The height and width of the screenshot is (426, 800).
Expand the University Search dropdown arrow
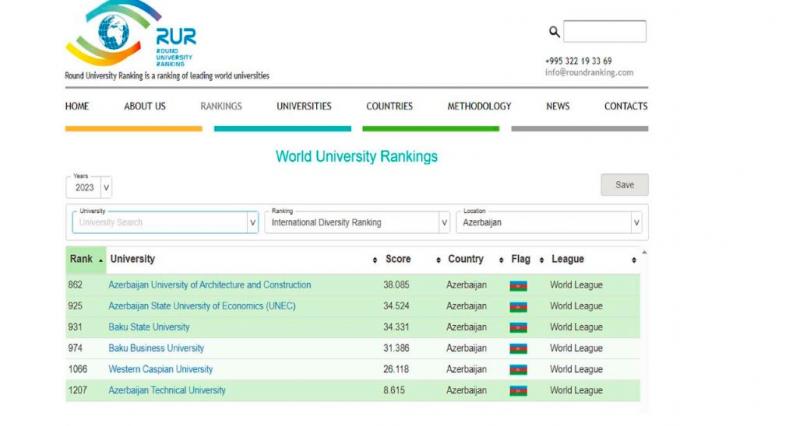(x=253, y=222)
